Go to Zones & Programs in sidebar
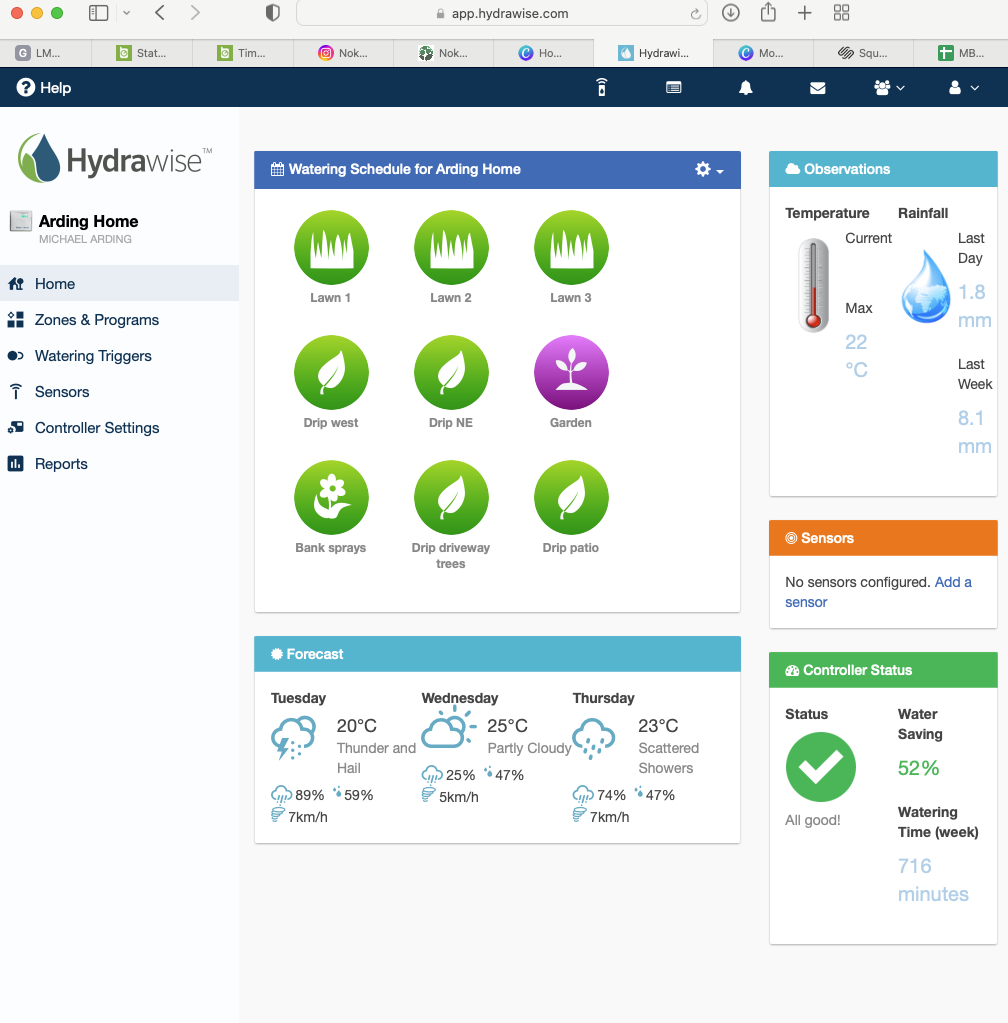Screen dimensions: 1008x1023 pos(96,320)
